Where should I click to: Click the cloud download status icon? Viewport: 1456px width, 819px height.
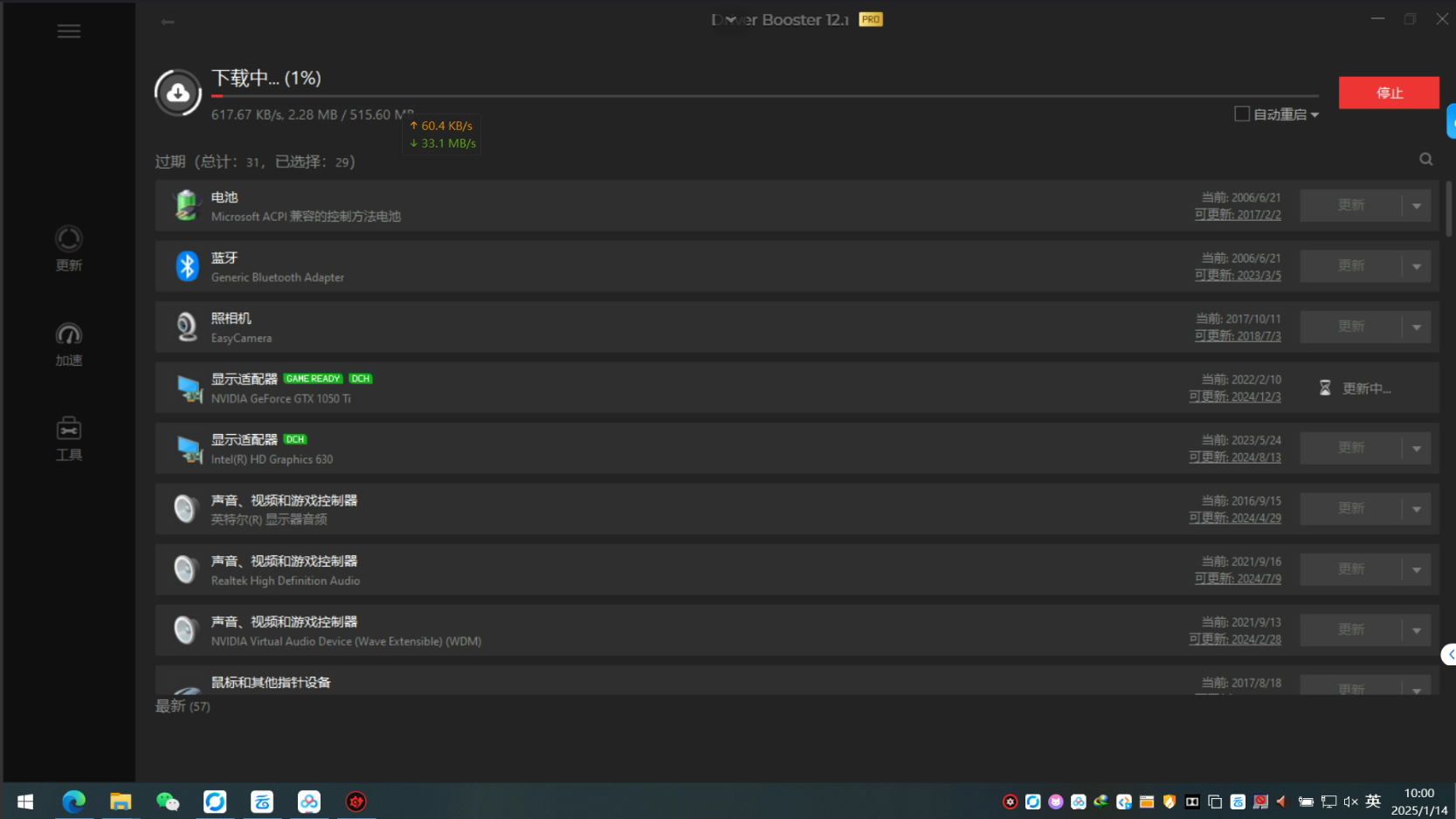(178, 93)
